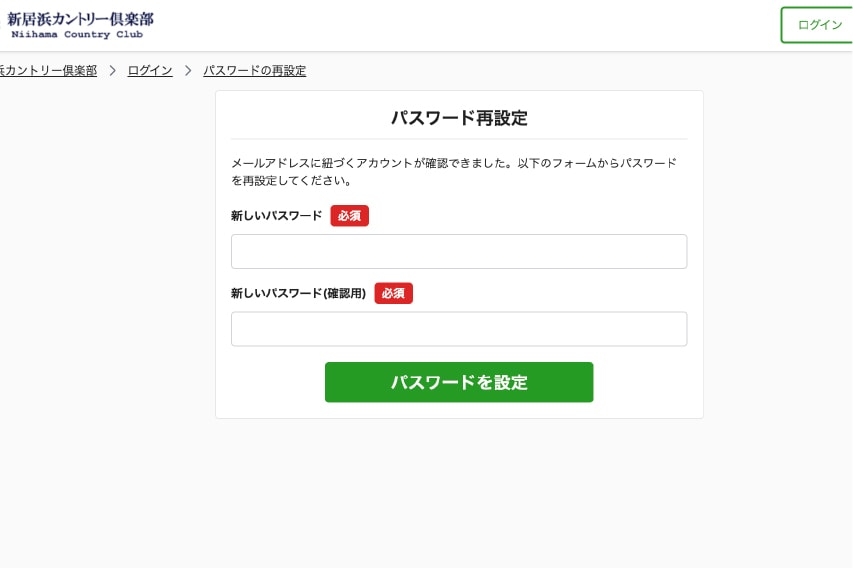The width and height of the screenshot is (853, 568).
Task: Focus the 新しいパスワード(確認用) input field
Action: (459, 329)
